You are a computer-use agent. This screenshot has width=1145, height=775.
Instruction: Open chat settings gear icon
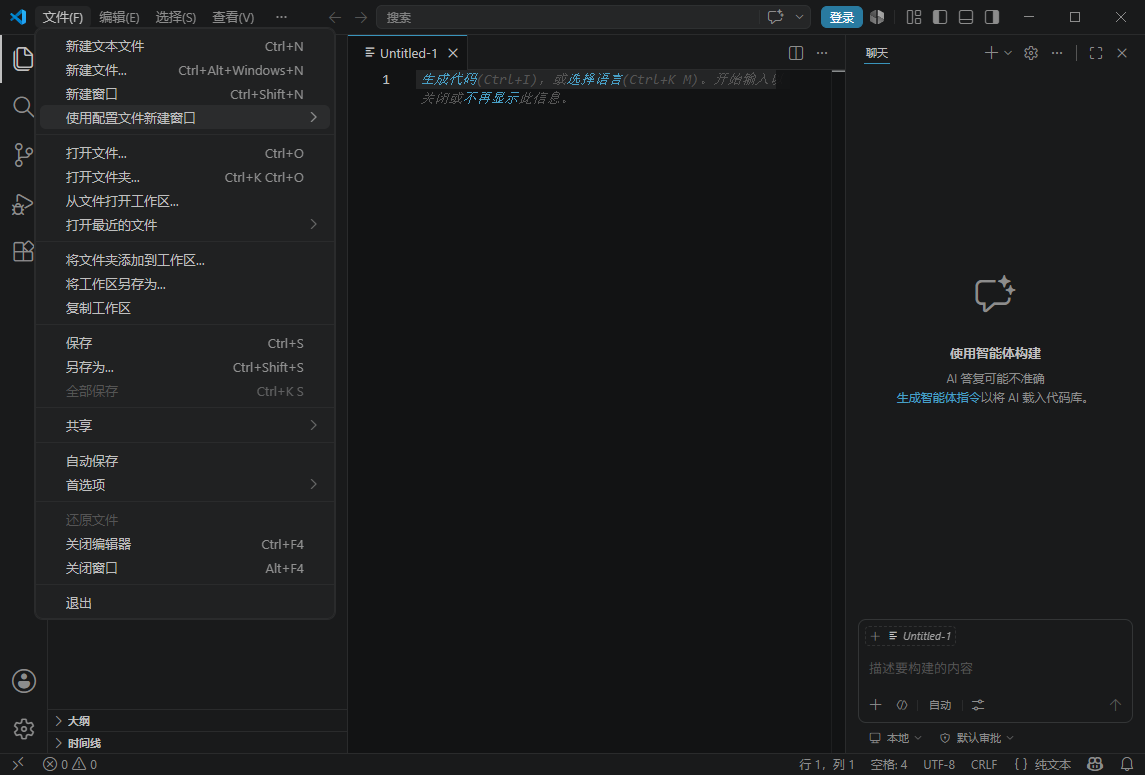point(1031,53)
